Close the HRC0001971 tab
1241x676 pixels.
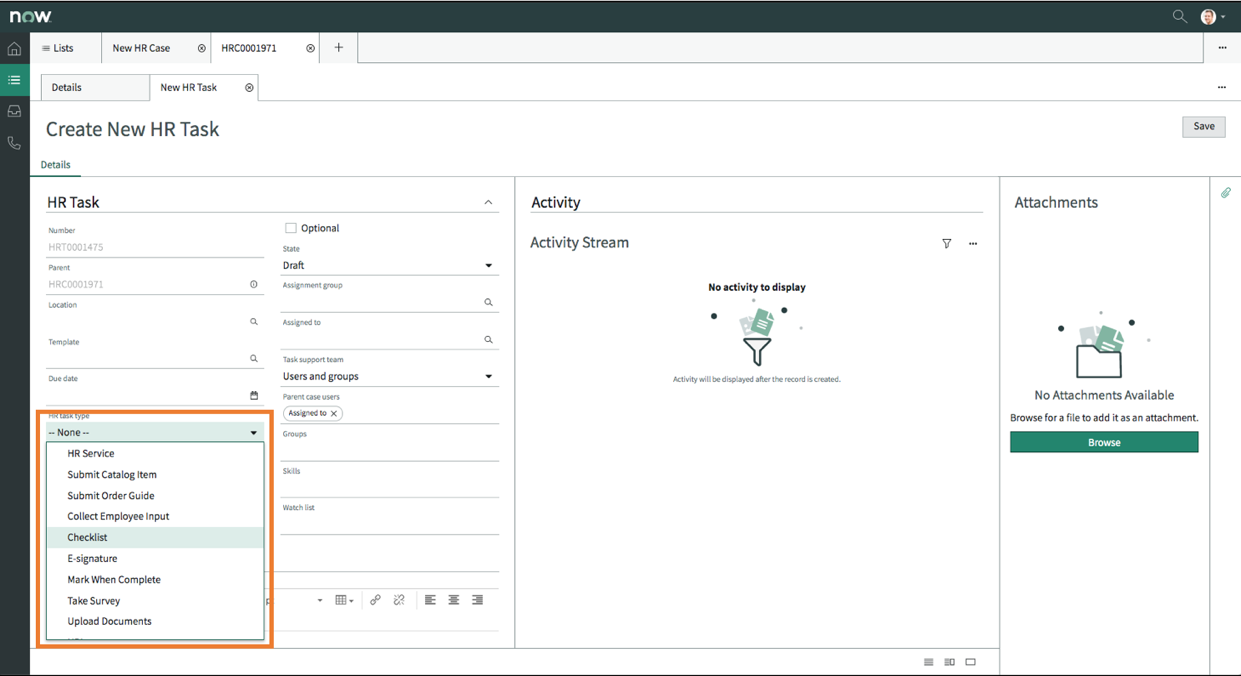pyautogui.click(x=310, y=48)
